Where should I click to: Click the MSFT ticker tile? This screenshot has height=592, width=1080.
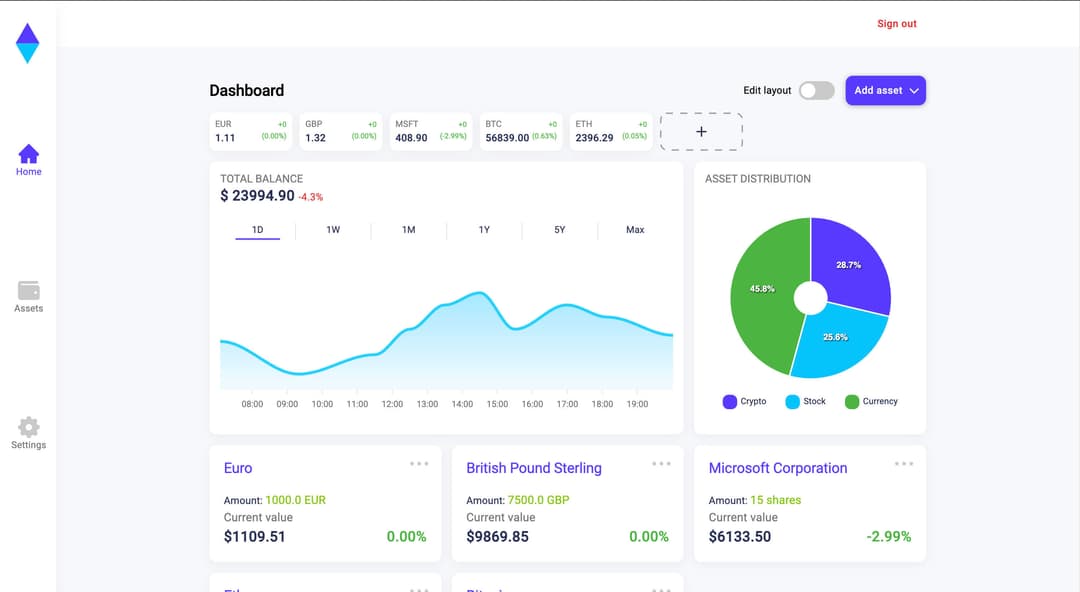tap(430, 131)
